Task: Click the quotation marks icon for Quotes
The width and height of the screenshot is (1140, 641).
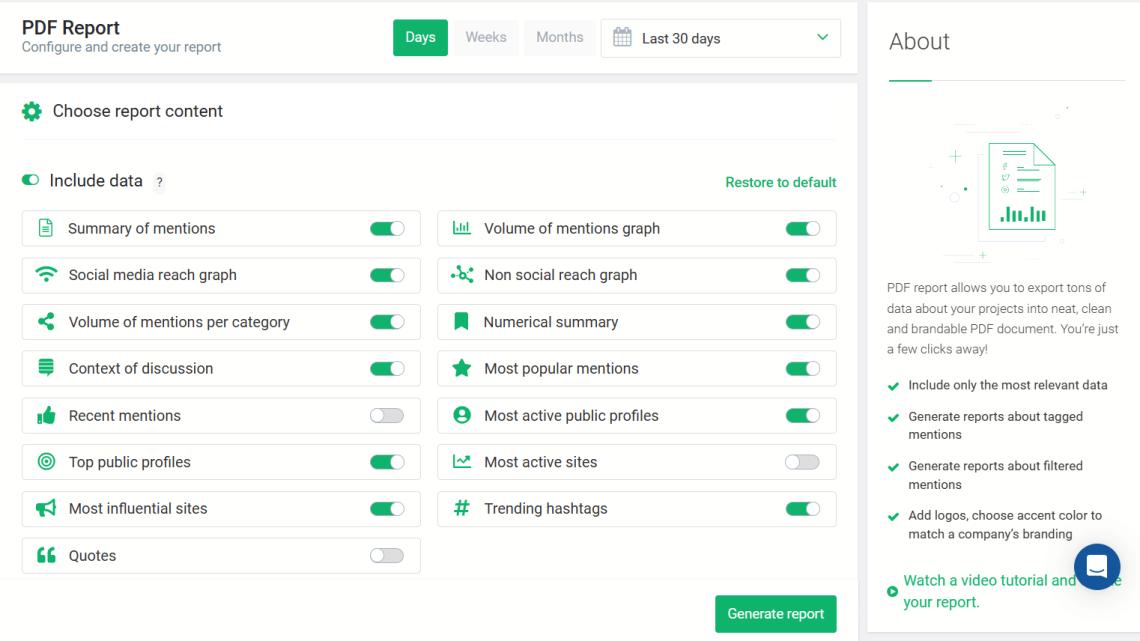Action: (x=46, y=556)
